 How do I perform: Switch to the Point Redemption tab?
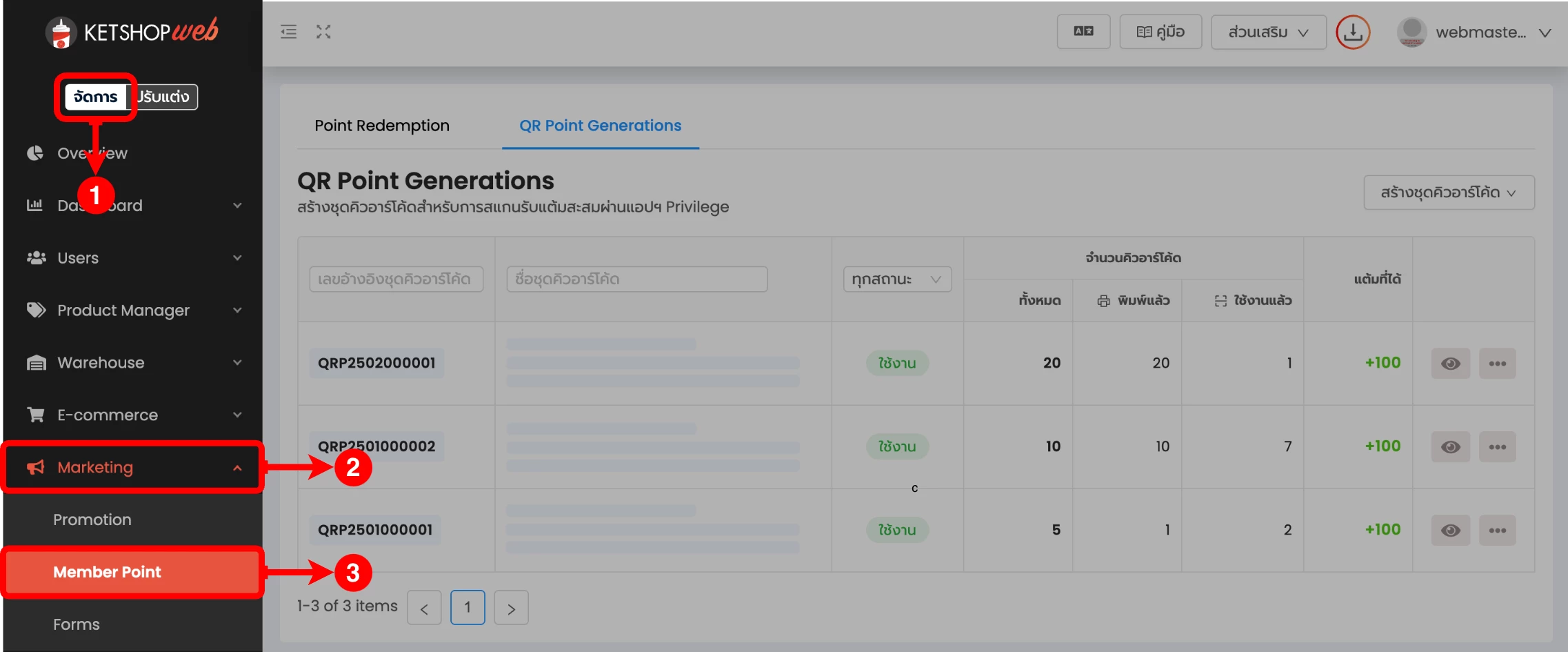[x=382, y=125]
